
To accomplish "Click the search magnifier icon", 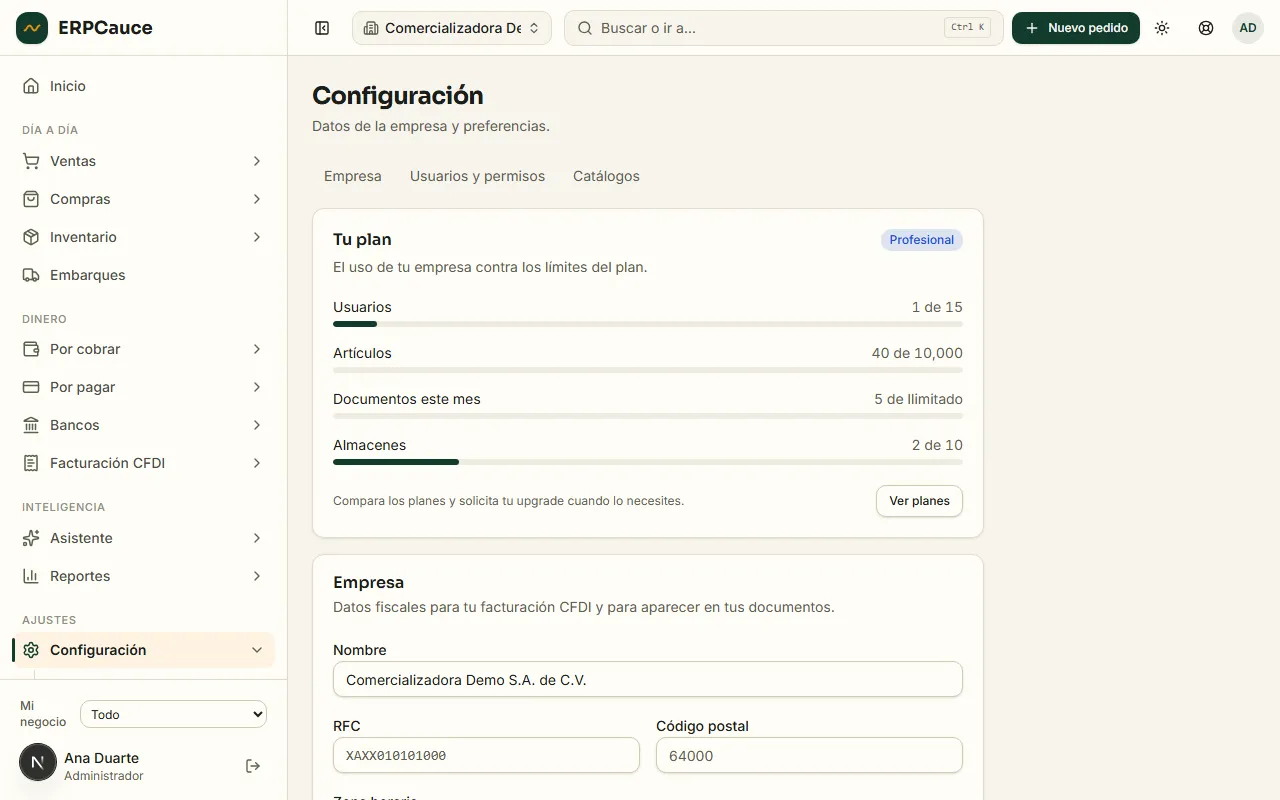I will click(x=586, y=28).
